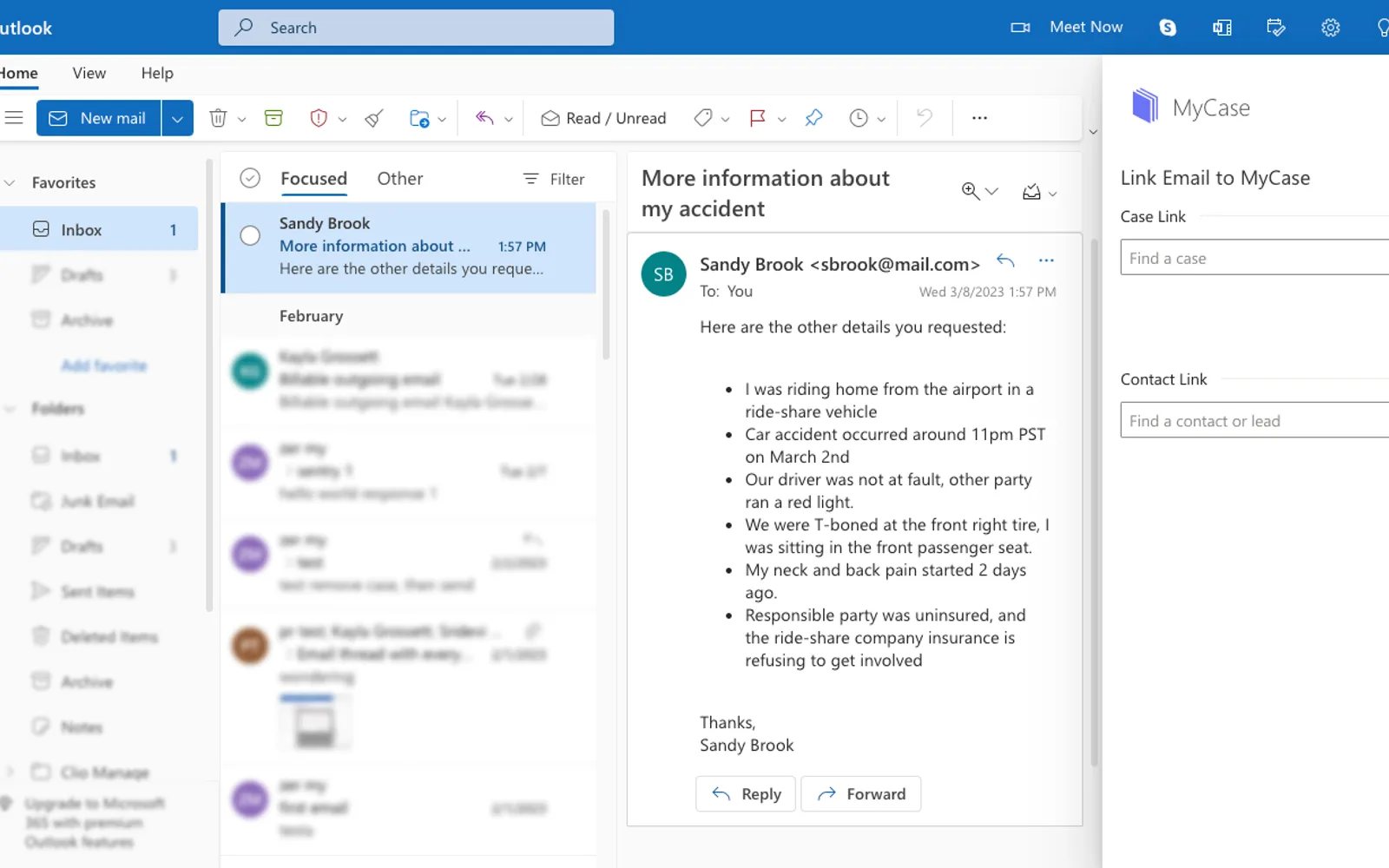Open the Settings gear icon
The image size is (1389, 868).
[1330, 28]
